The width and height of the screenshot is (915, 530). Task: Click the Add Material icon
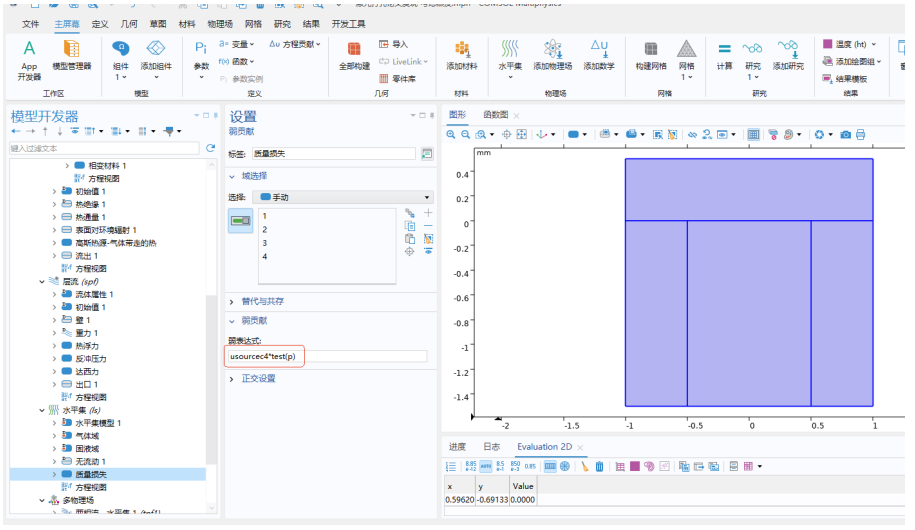[x=461, y=55]
